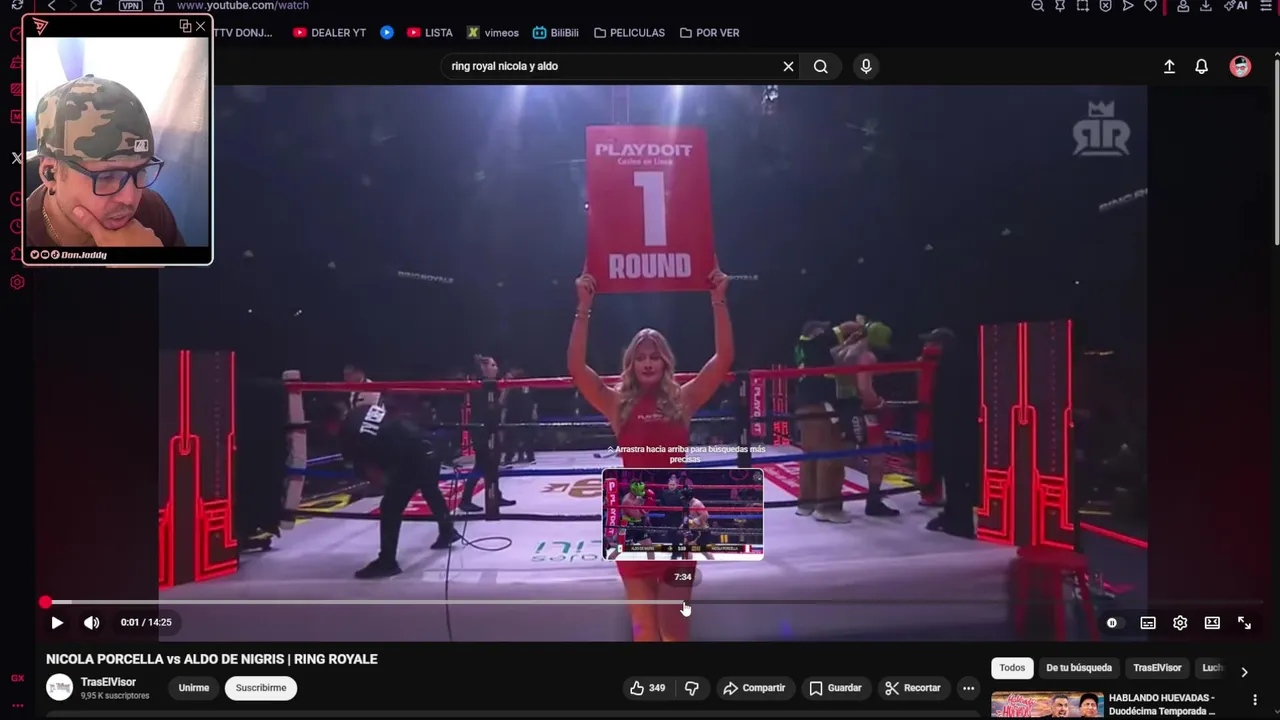Open browser downloads icon

(x=1206, y=5)
